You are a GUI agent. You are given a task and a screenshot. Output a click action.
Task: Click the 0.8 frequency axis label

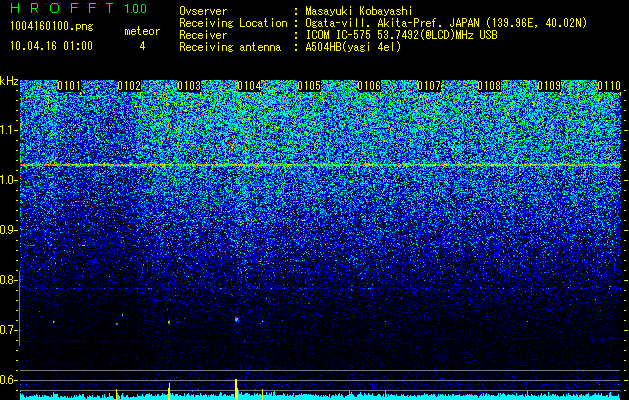pyautogui.click(x=8, y=280)
